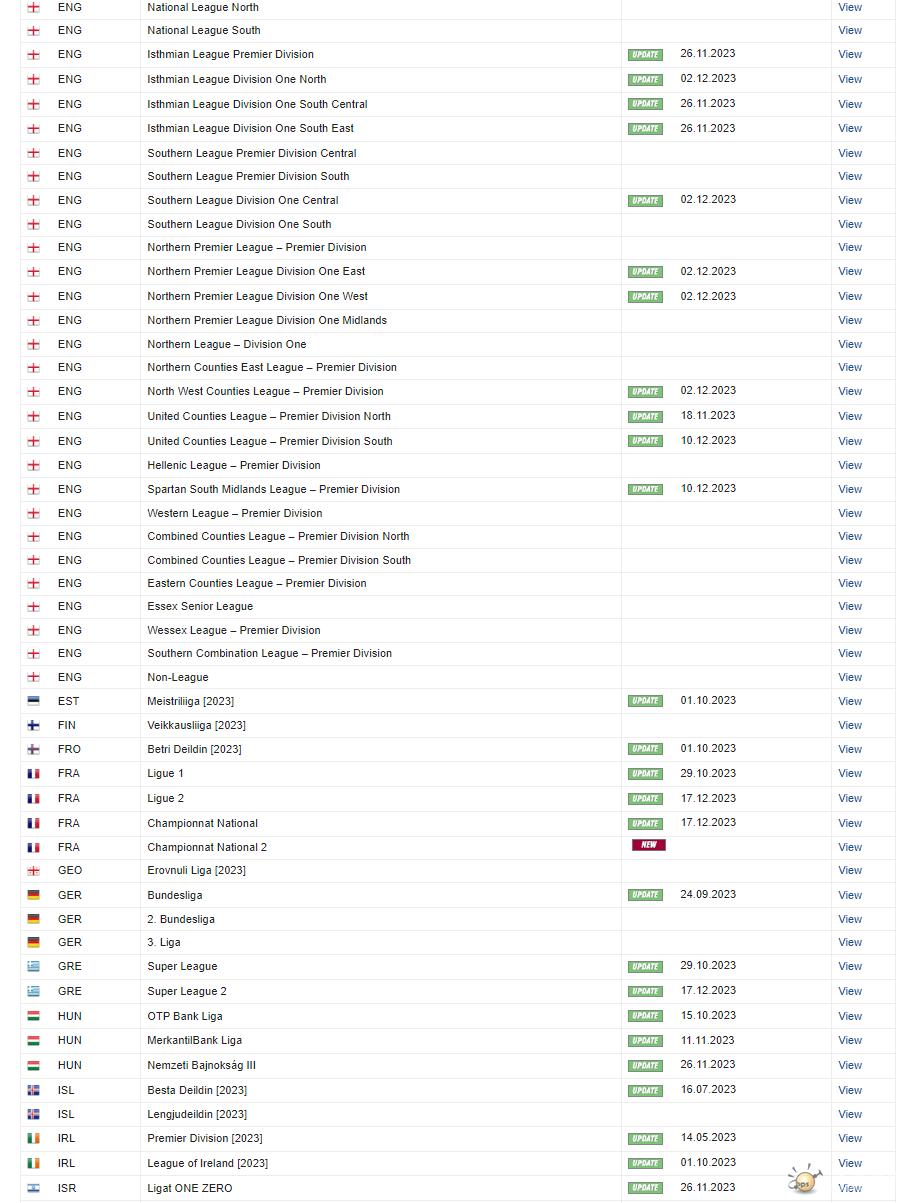Viewport: 918px width, 1203px height.
Task: Open the View link for Non-League
Action: [850, 677]
